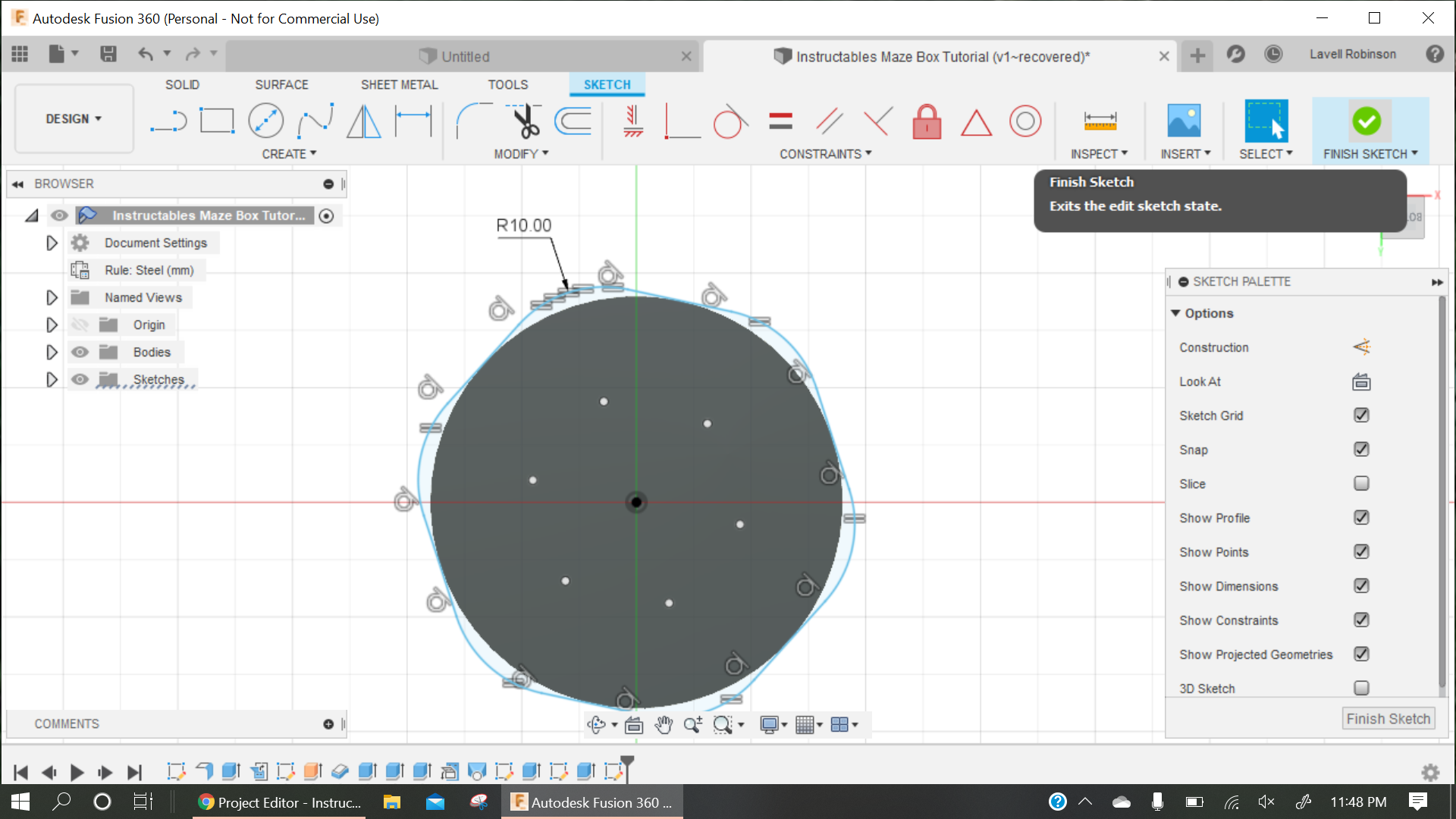Click the Look At icon in navigation bar
This screenshot has height=819, width=1456.
point(634,726)
